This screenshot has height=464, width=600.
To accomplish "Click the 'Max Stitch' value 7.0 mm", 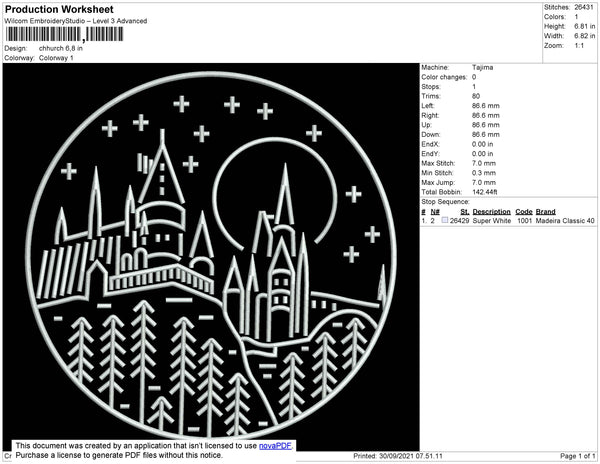I will [484, 163].
